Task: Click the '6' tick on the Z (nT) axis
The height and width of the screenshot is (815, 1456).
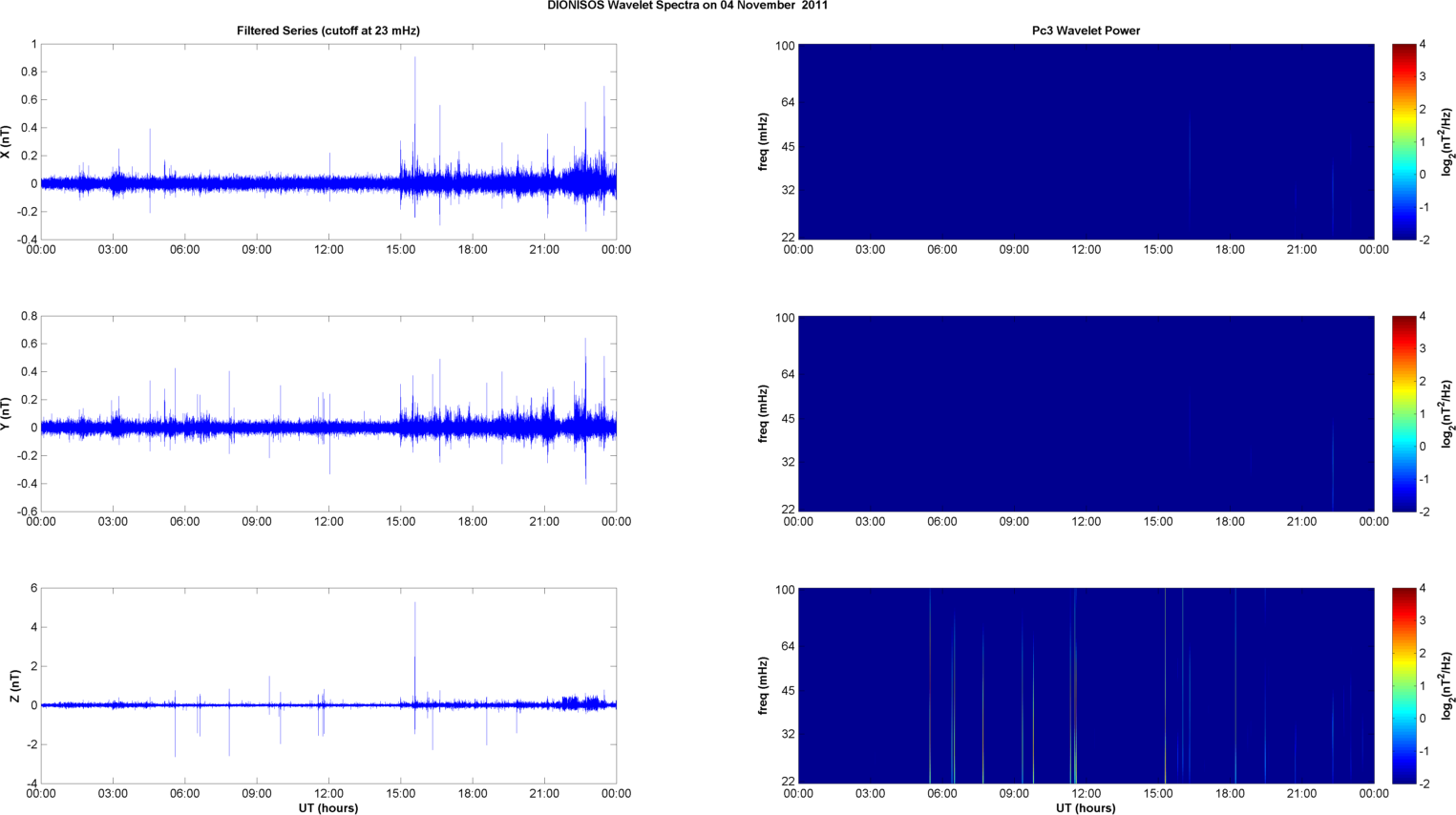Action: pyautogui.click(x=33, y=588)
